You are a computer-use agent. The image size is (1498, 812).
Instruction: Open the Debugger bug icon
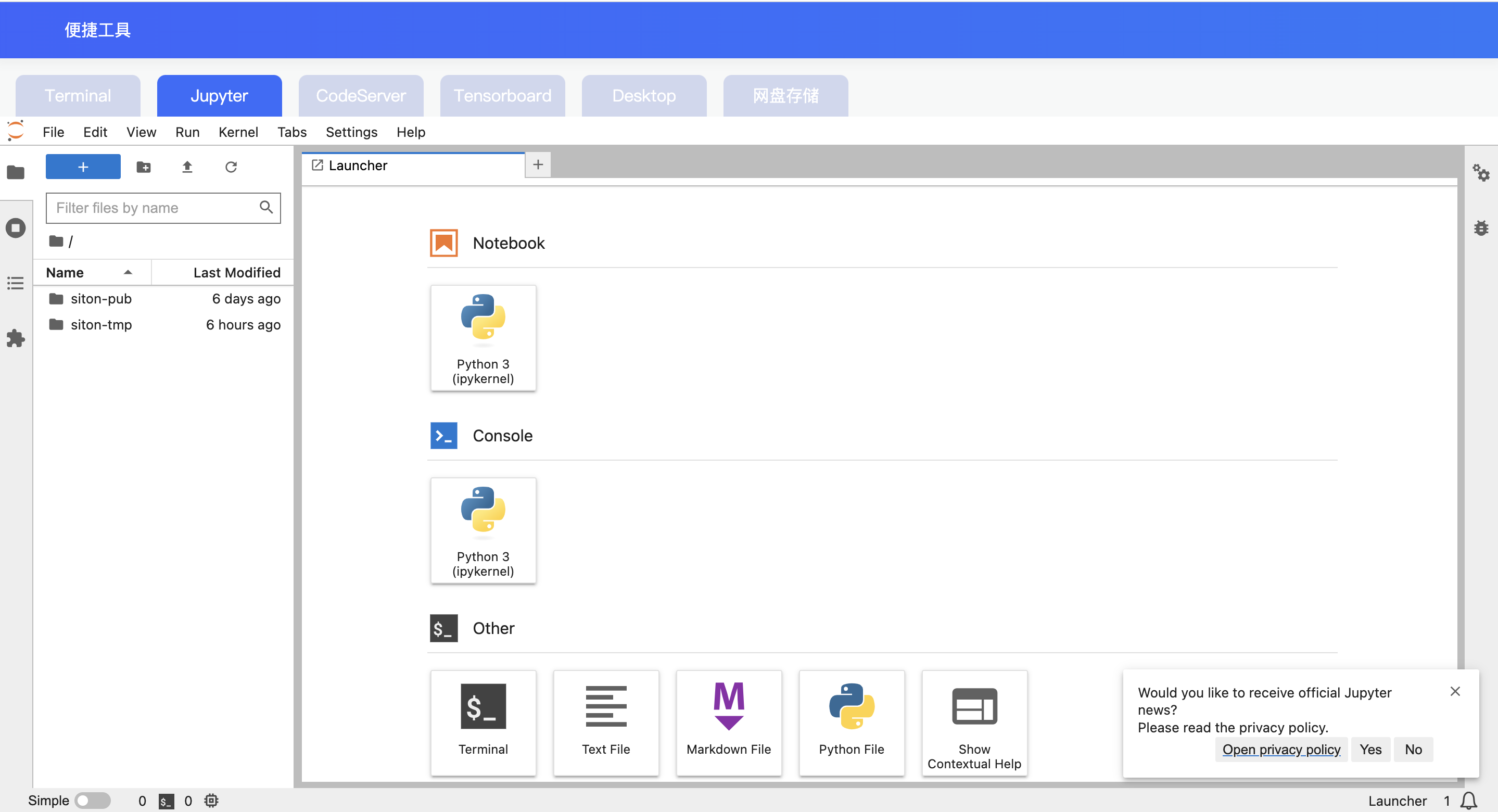tap(1481, 228)
